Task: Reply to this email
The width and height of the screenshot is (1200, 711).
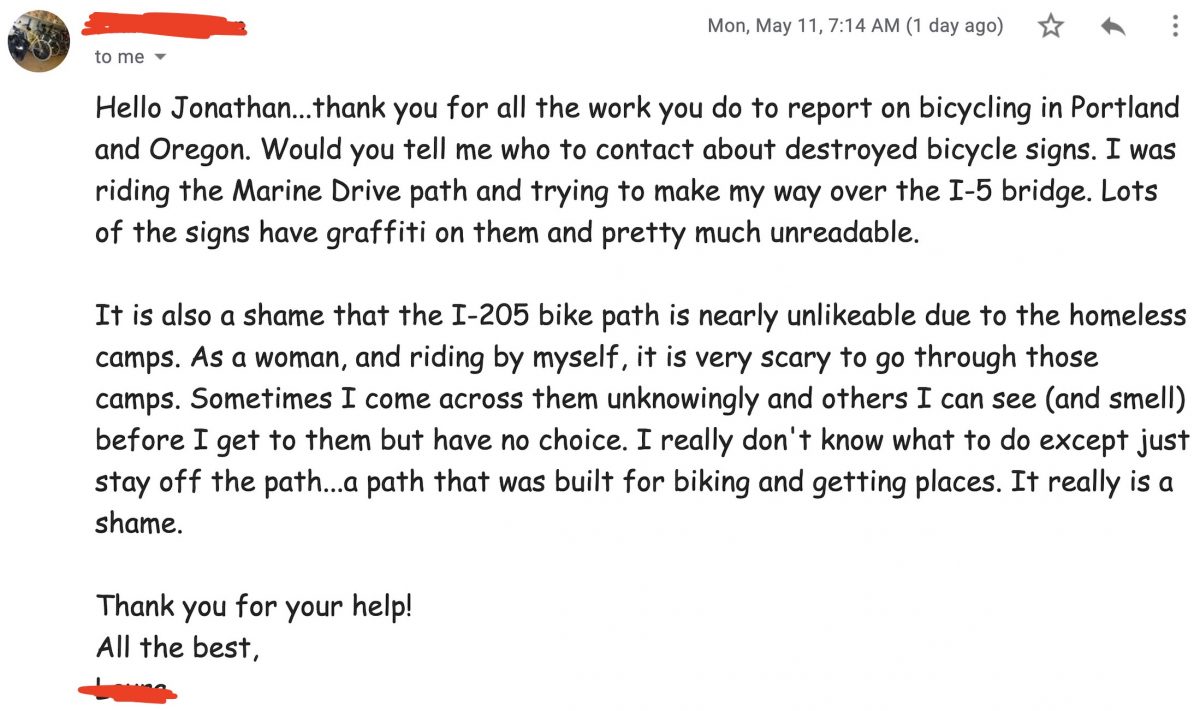Action: click(1113, 27)
